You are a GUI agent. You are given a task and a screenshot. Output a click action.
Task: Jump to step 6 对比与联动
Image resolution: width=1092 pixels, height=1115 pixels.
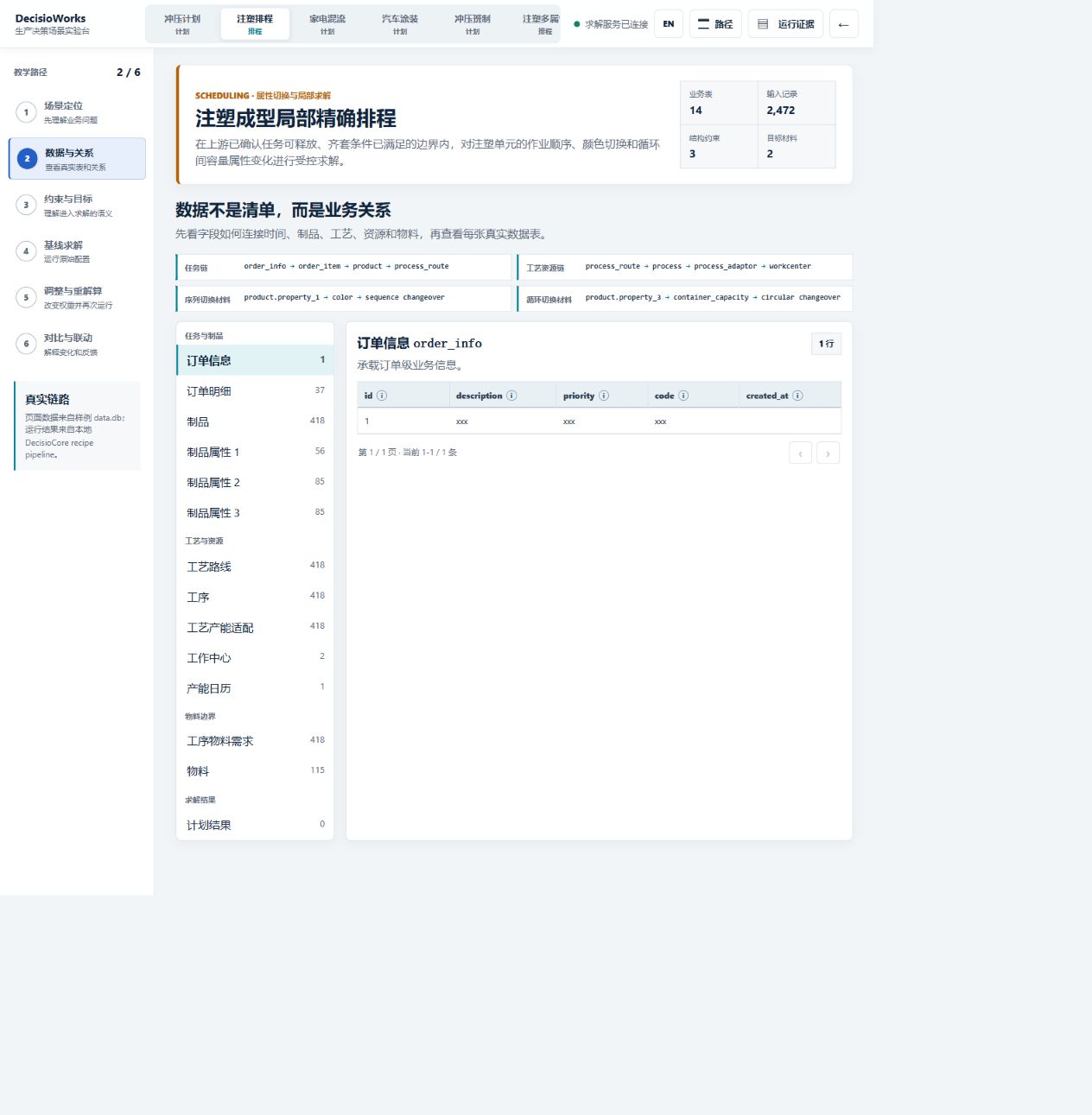click(77, 345)
